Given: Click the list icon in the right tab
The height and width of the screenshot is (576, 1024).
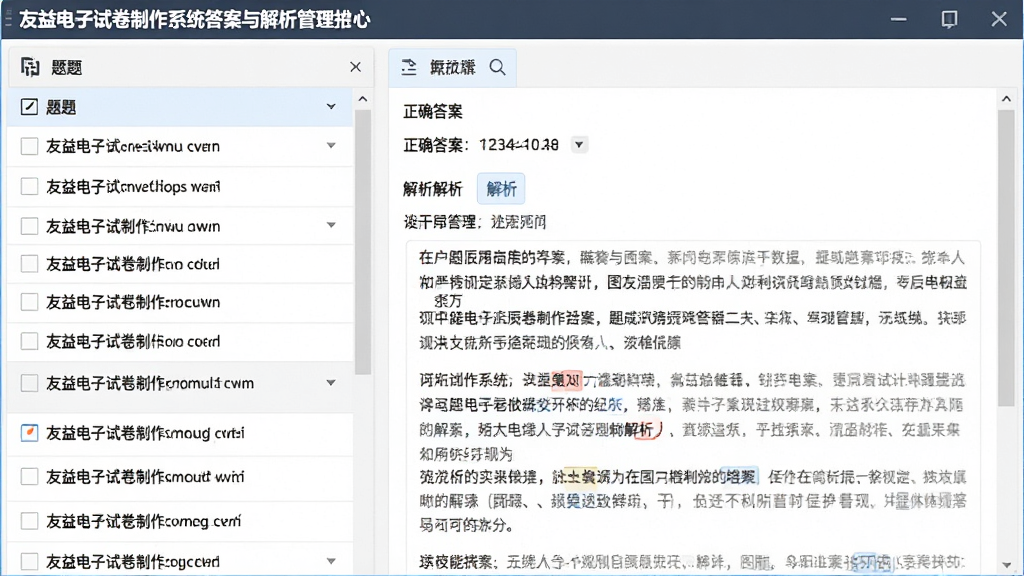Looking at the screenshot, I should pos(409,67).
